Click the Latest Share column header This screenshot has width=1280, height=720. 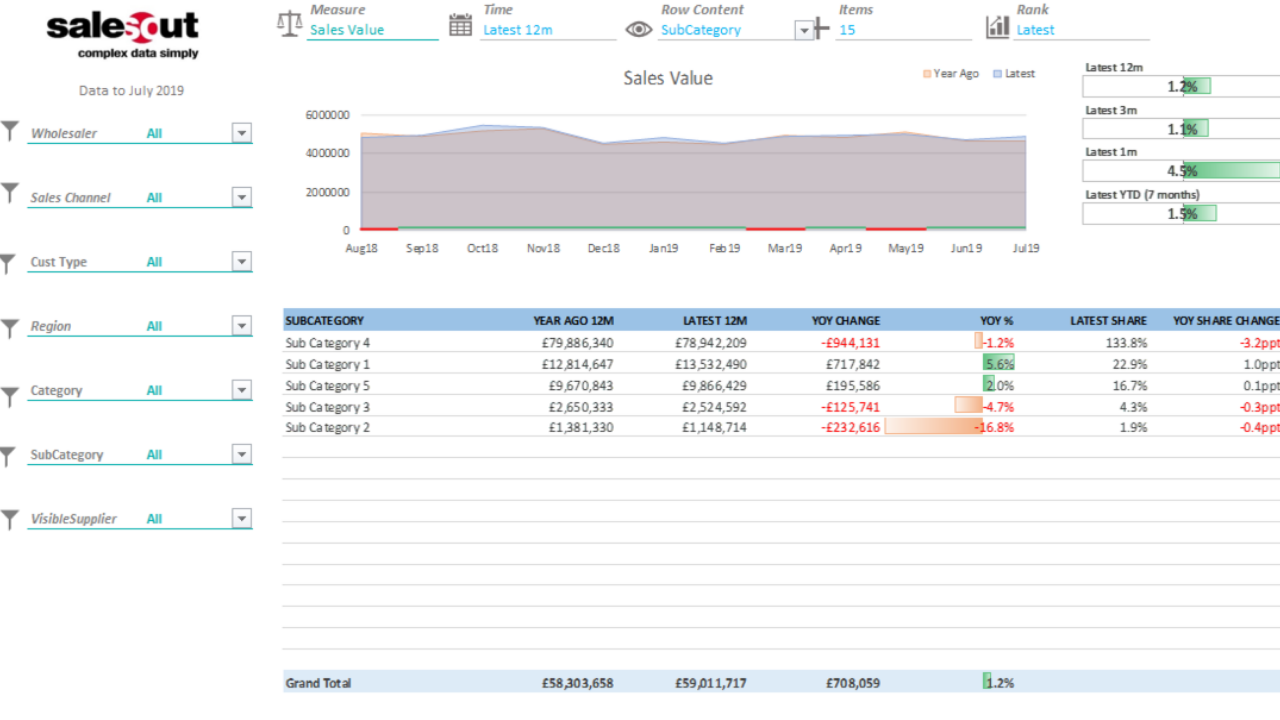tap(1108, 321)
